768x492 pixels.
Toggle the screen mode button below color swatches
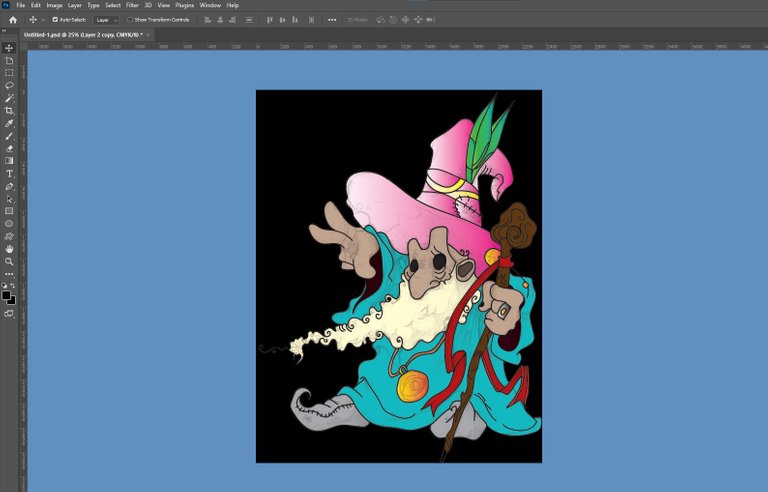pyautogui.click(x=9, y=314)
